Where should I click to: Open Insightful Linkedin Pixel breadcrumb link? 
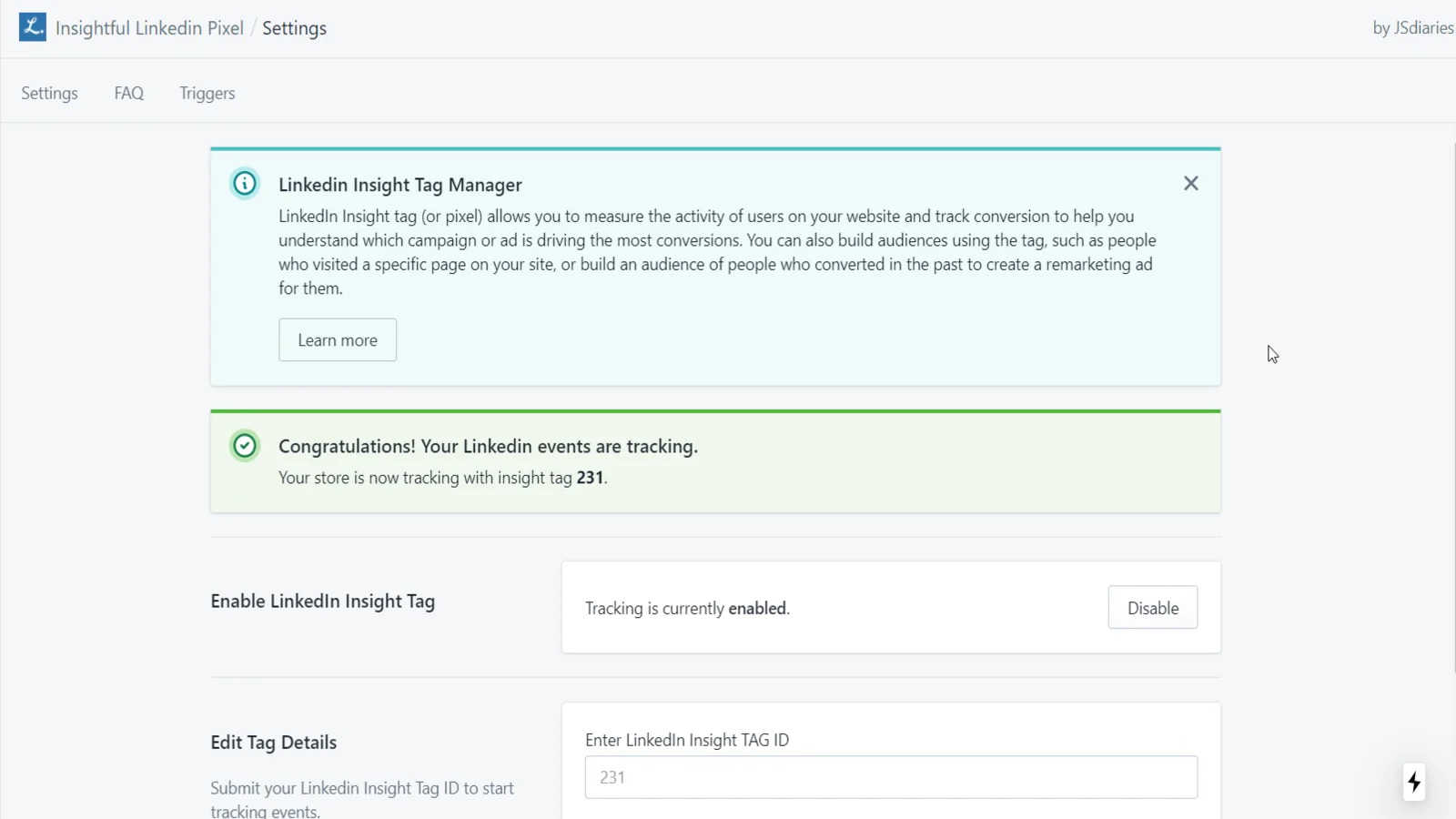(149, 28)
